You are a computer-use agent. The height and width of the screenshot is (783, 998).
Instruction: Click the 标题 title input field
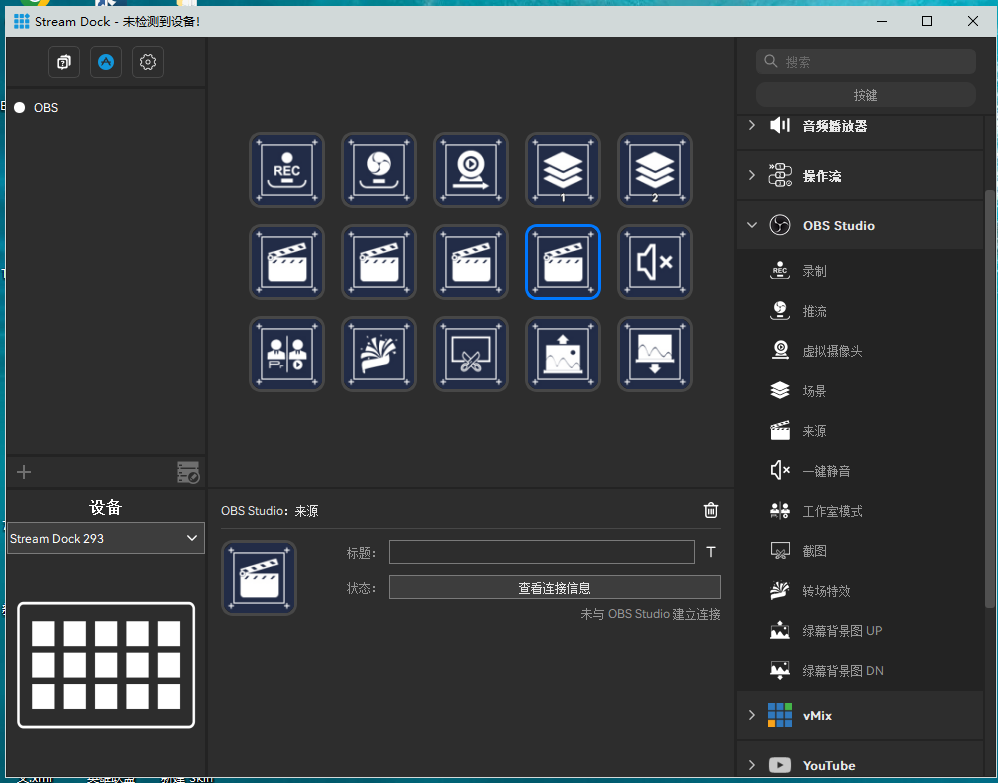542,552
